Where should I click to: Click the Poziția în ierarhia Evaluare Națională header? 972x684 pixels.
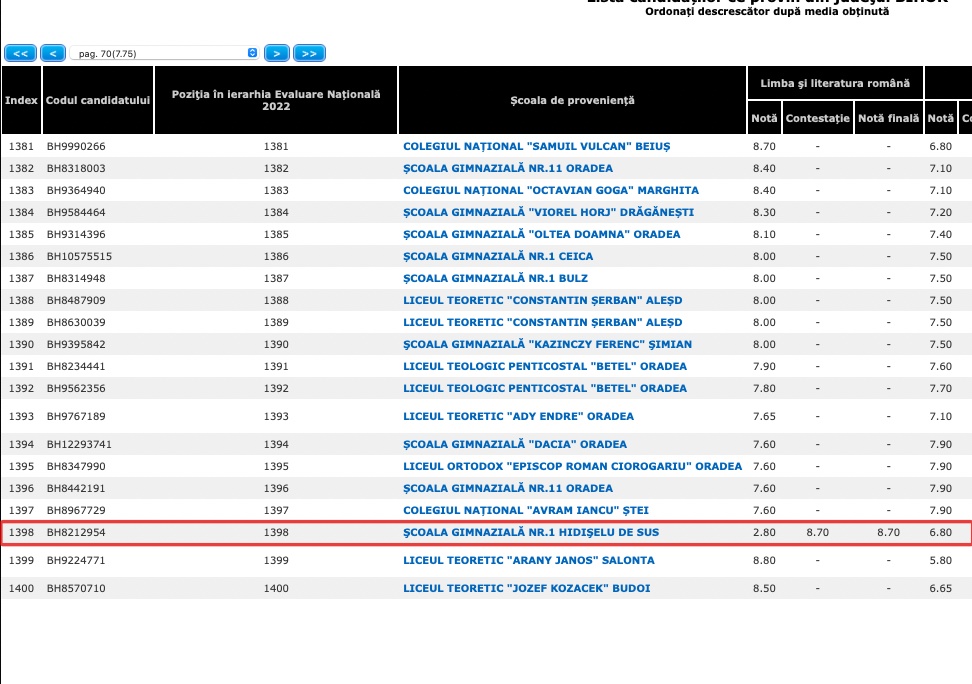coord(276,100)
